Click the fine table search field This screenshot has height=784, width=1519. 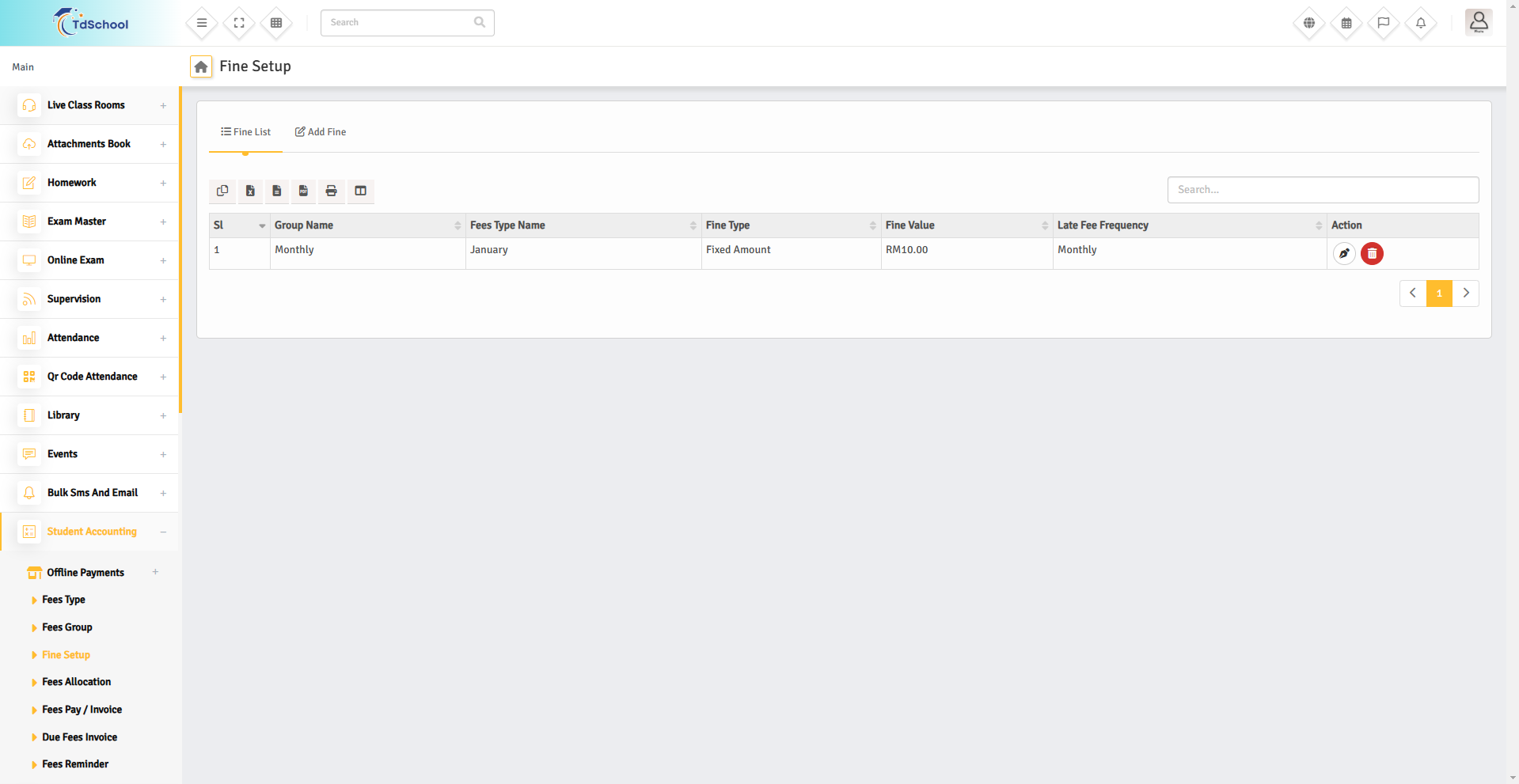click(1322, 190)
